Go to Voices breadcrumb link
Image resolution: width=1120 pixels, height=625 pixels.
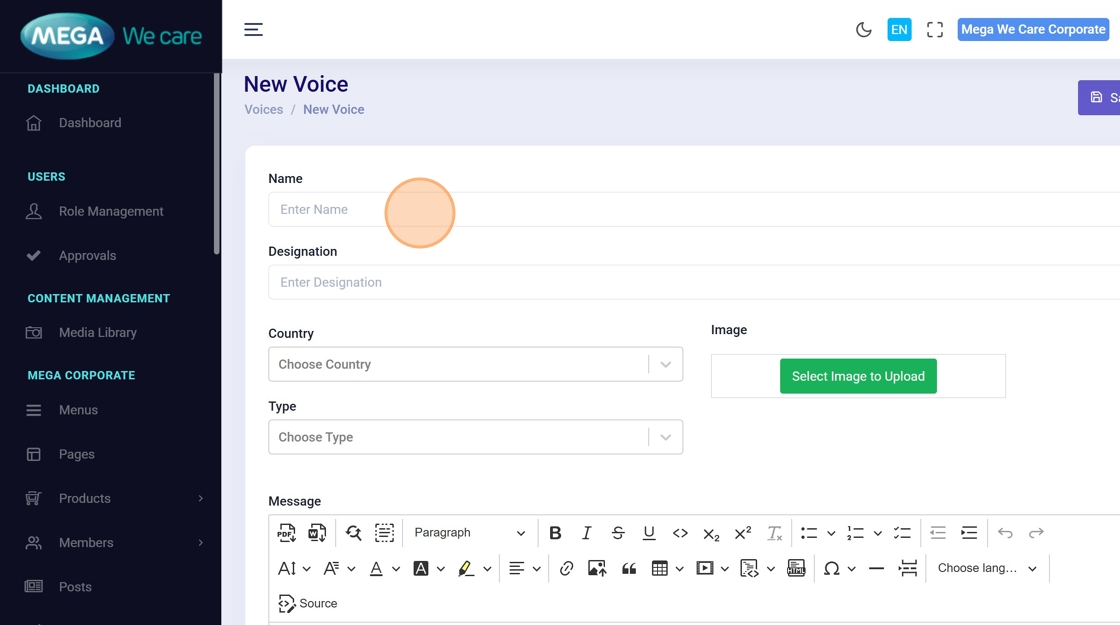tap(263, 109)
